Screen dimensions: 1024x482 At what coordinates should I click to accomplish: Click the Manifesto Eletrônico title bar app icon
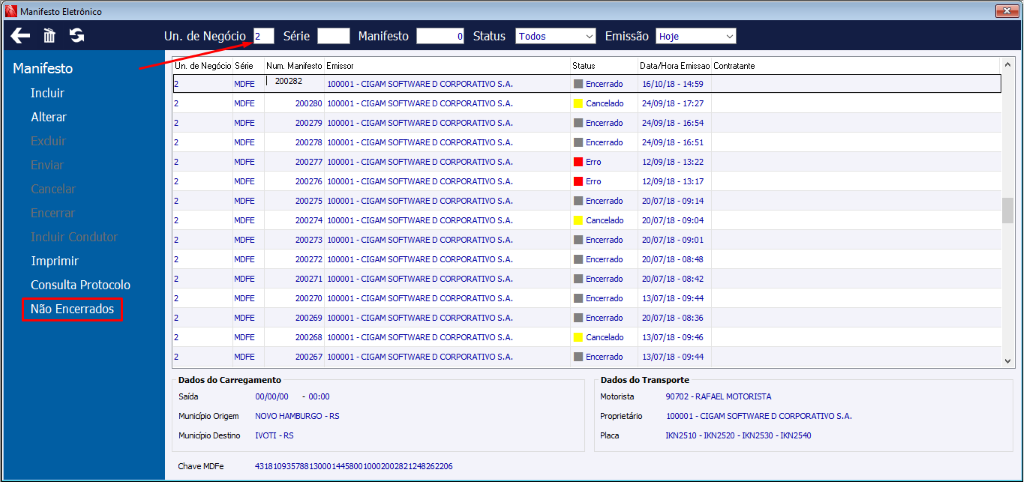[10, 12]
